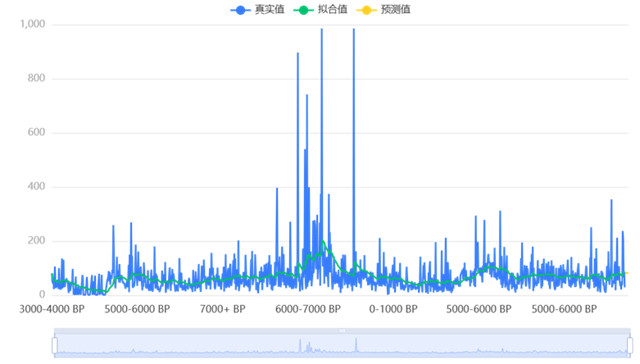Click the left data zoom slider handle
The height and width of the screenshot is (364, 640).
click(x=55, y=345)
